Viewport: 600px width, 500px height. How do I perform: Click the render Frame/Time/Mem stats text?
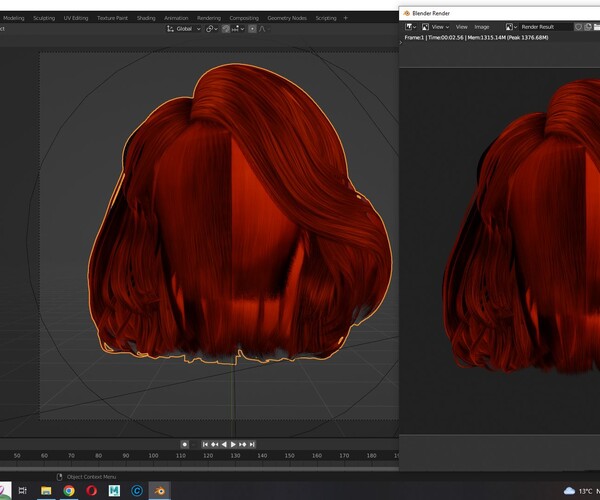coord(476,37)
